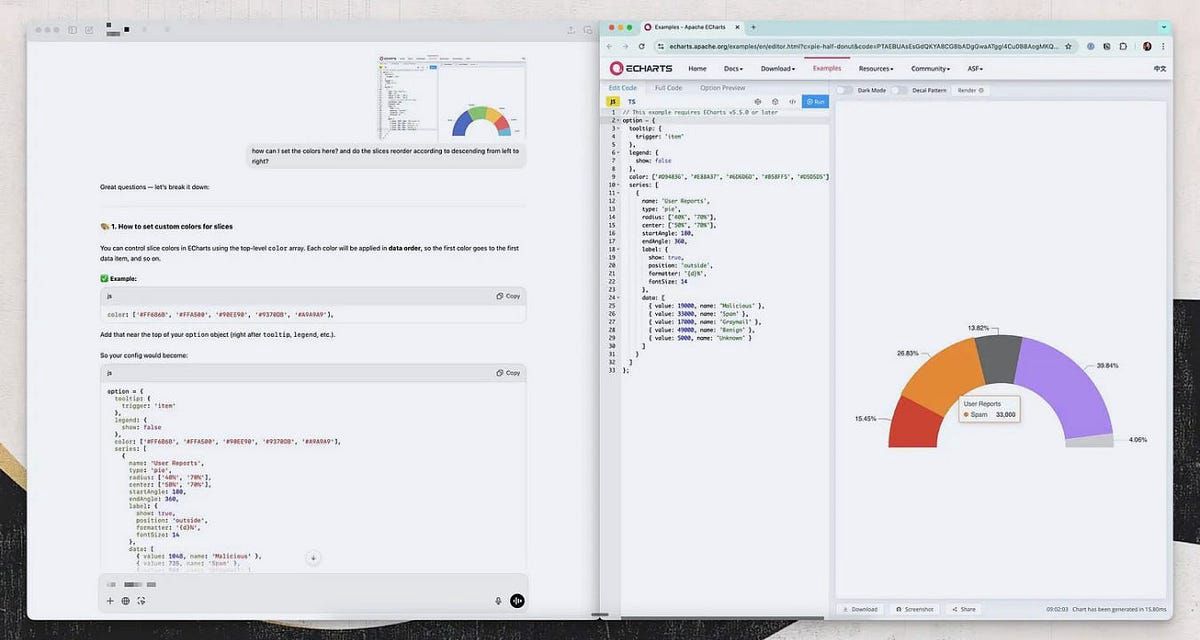Click the globe web search icon
Screen dimensions: 1200x640
click(x=125, y=601)
